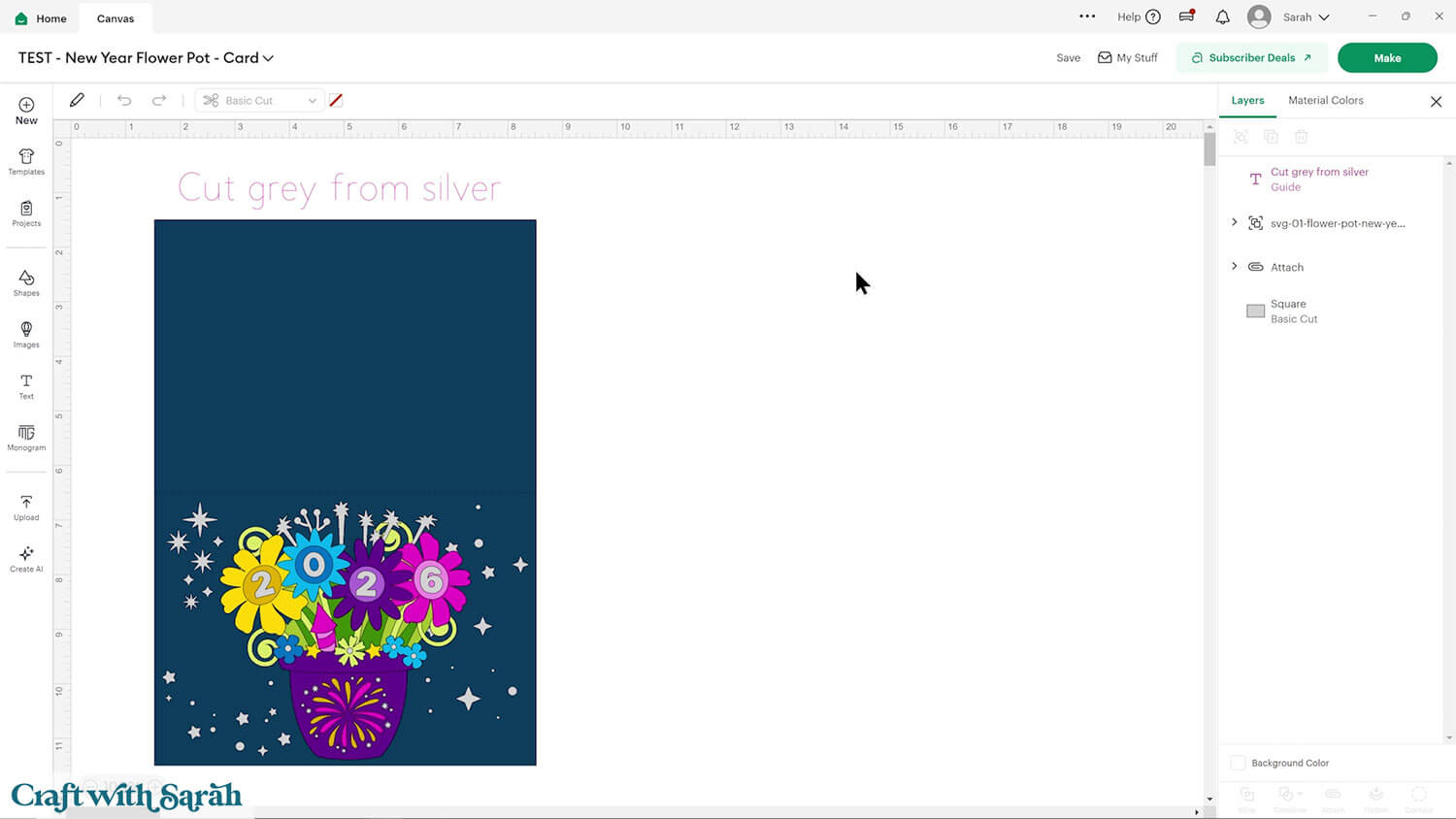Click the Upload icon
Screen dimensions: 1456x819
[x=26, y=507]
